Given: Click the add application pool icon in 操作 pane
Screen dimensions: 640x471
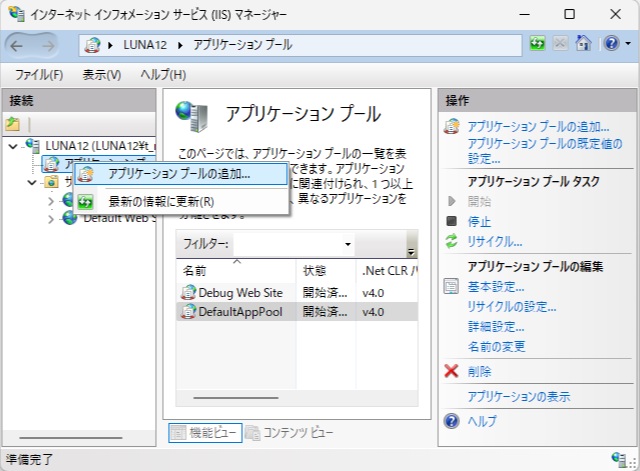Looking at the screenshot, I should [x=452, y=127].
